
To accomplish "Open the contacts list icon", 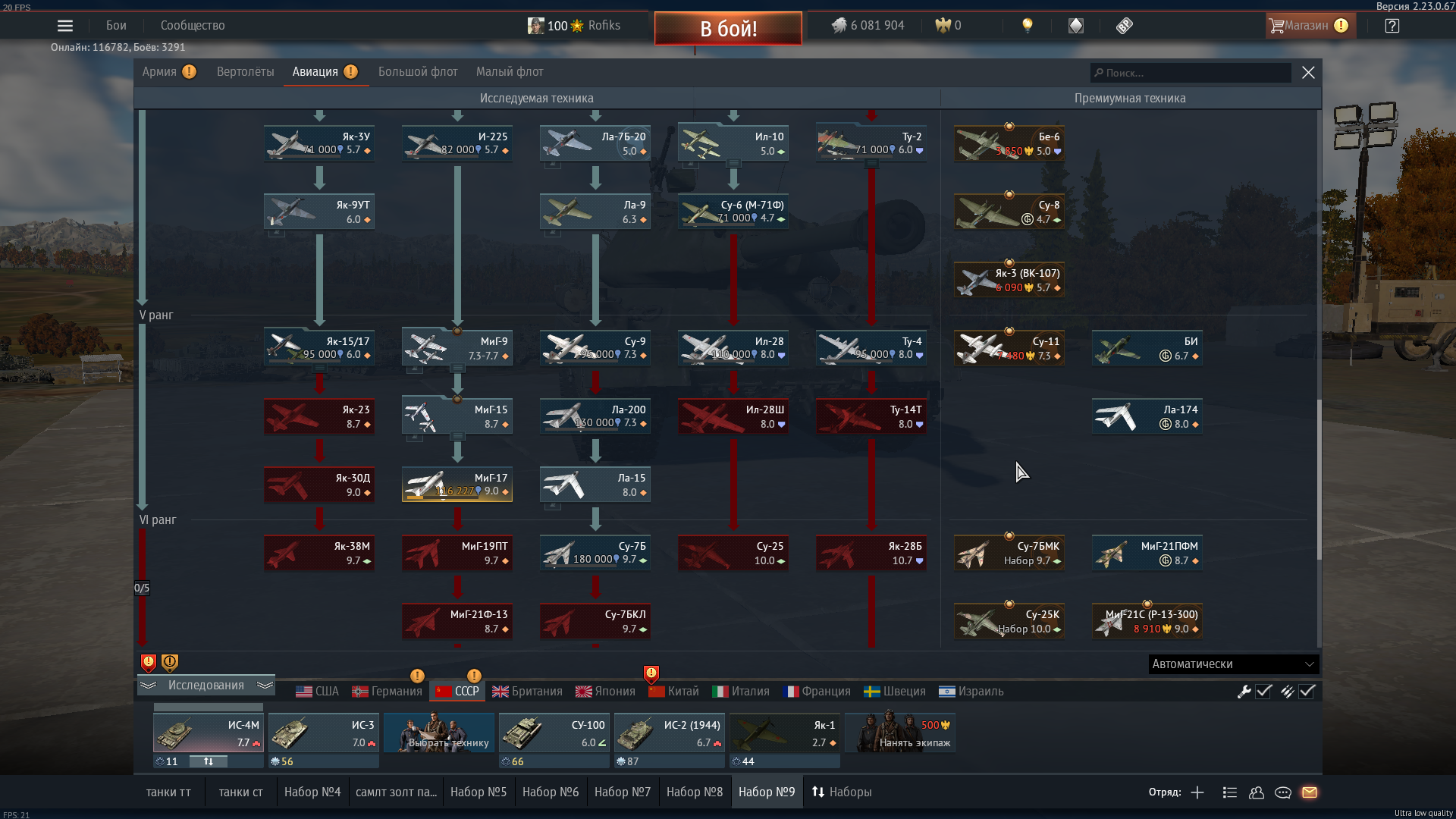I will coord(1230,792).
